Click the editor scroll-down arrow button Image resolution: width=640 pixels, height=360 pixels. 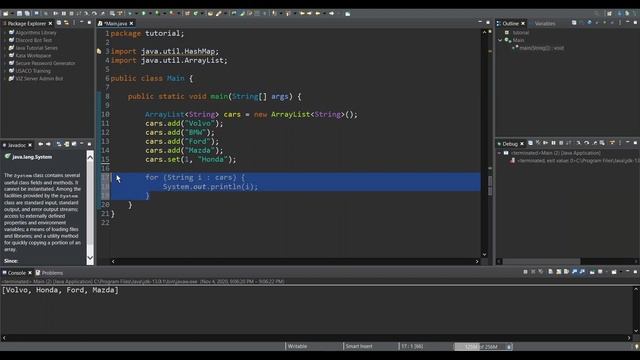[484, 254]
